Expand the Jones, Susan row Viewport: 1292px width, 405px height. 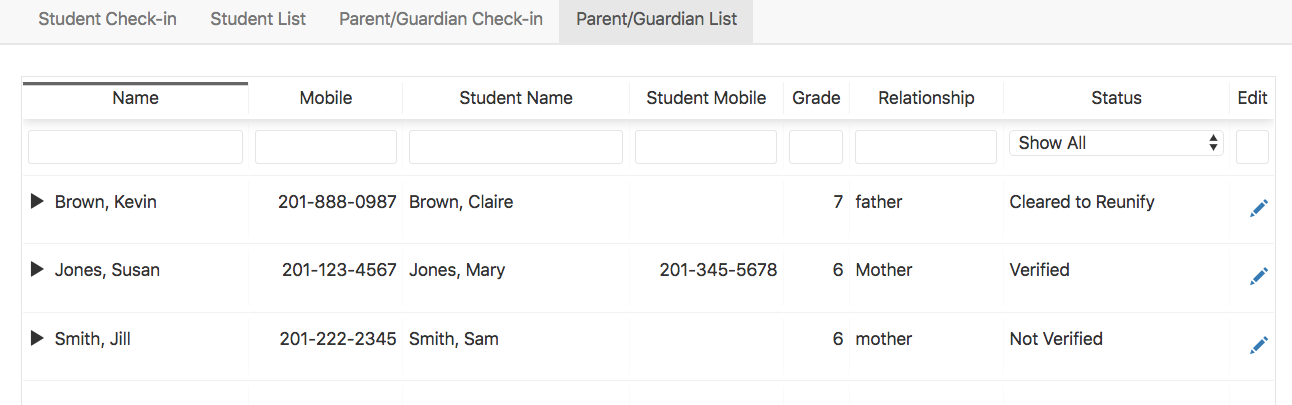point(37,270)
